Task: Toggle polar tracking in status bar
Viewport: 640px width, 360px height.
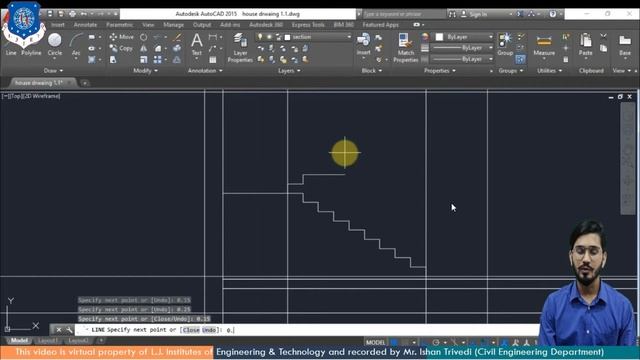Action: click(x=436, y=342)
